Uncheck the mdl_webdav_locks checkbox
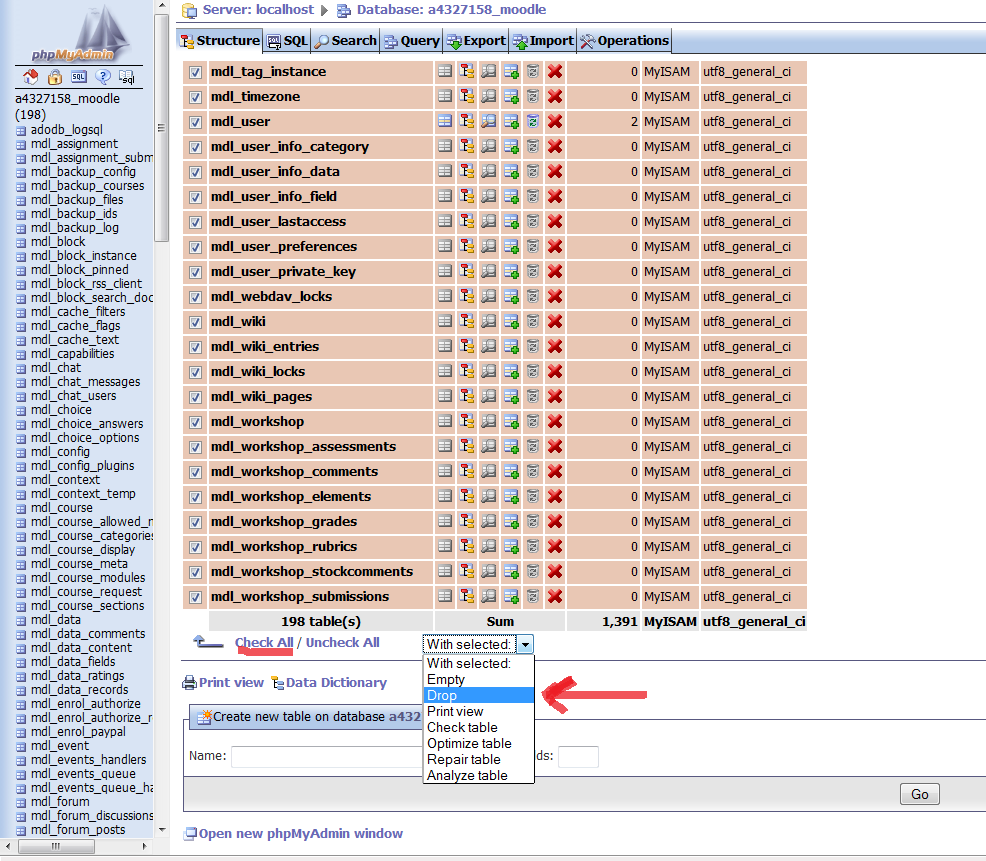This screenshot has height=861, width=986. [x=196, y=297]
